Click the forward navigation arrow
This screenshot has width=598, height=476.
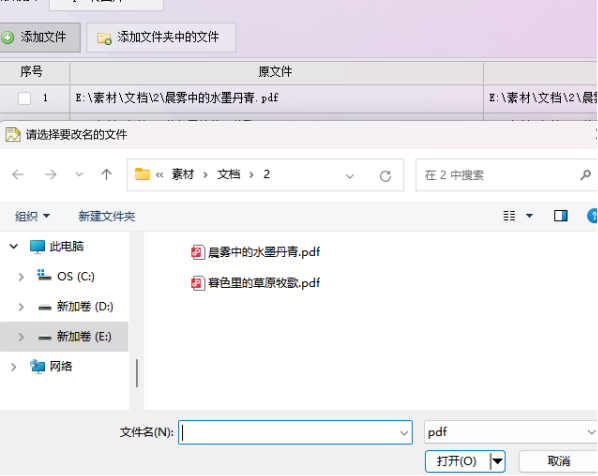[x=50, y=175]
